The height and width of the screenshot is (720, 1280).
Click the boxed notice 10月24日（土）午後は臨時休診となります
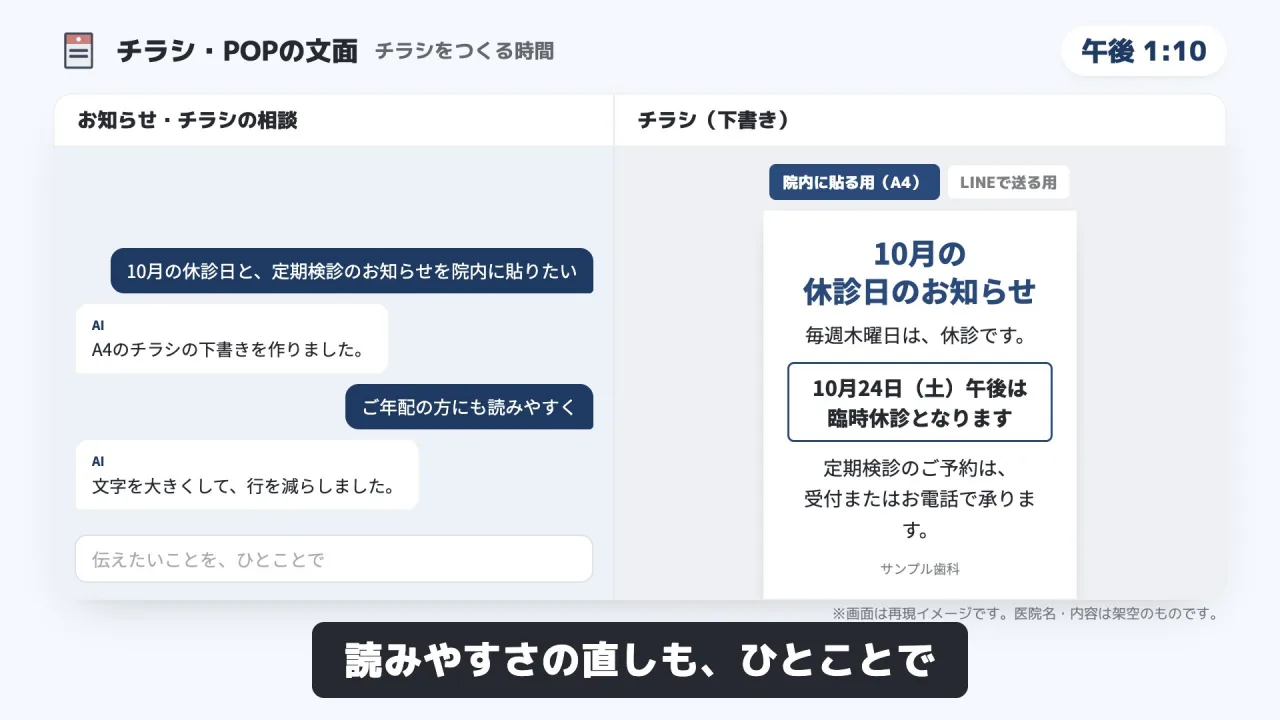(920, 402)
